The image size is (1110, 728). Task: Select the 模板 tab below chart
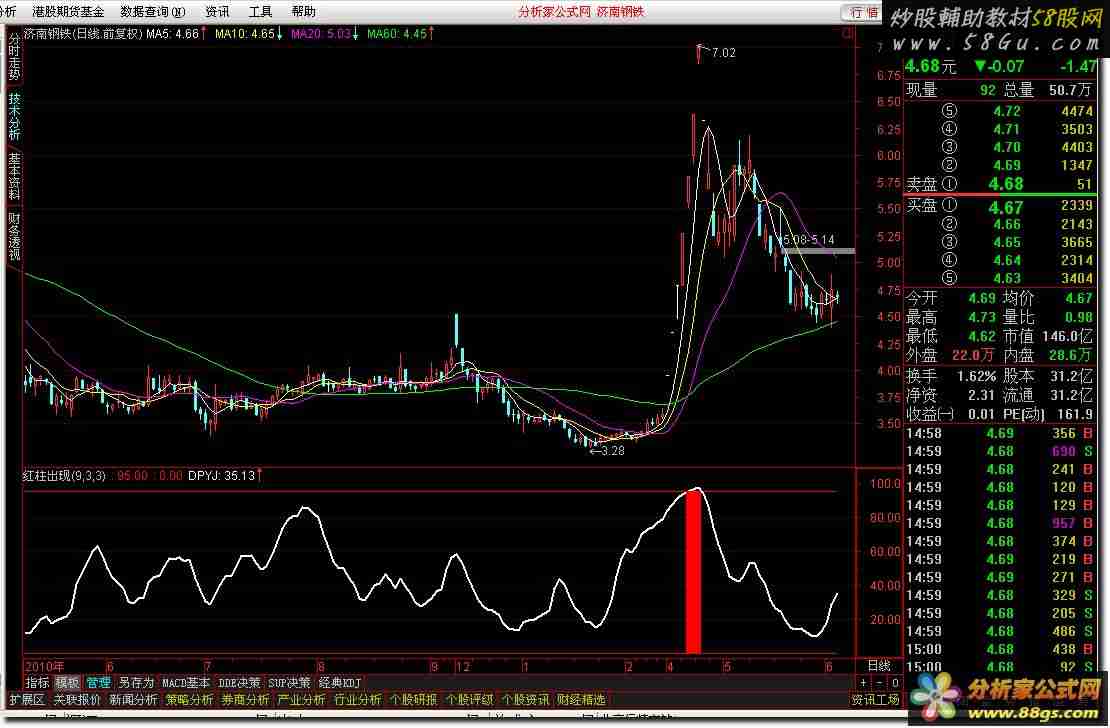tap(68, 683)
